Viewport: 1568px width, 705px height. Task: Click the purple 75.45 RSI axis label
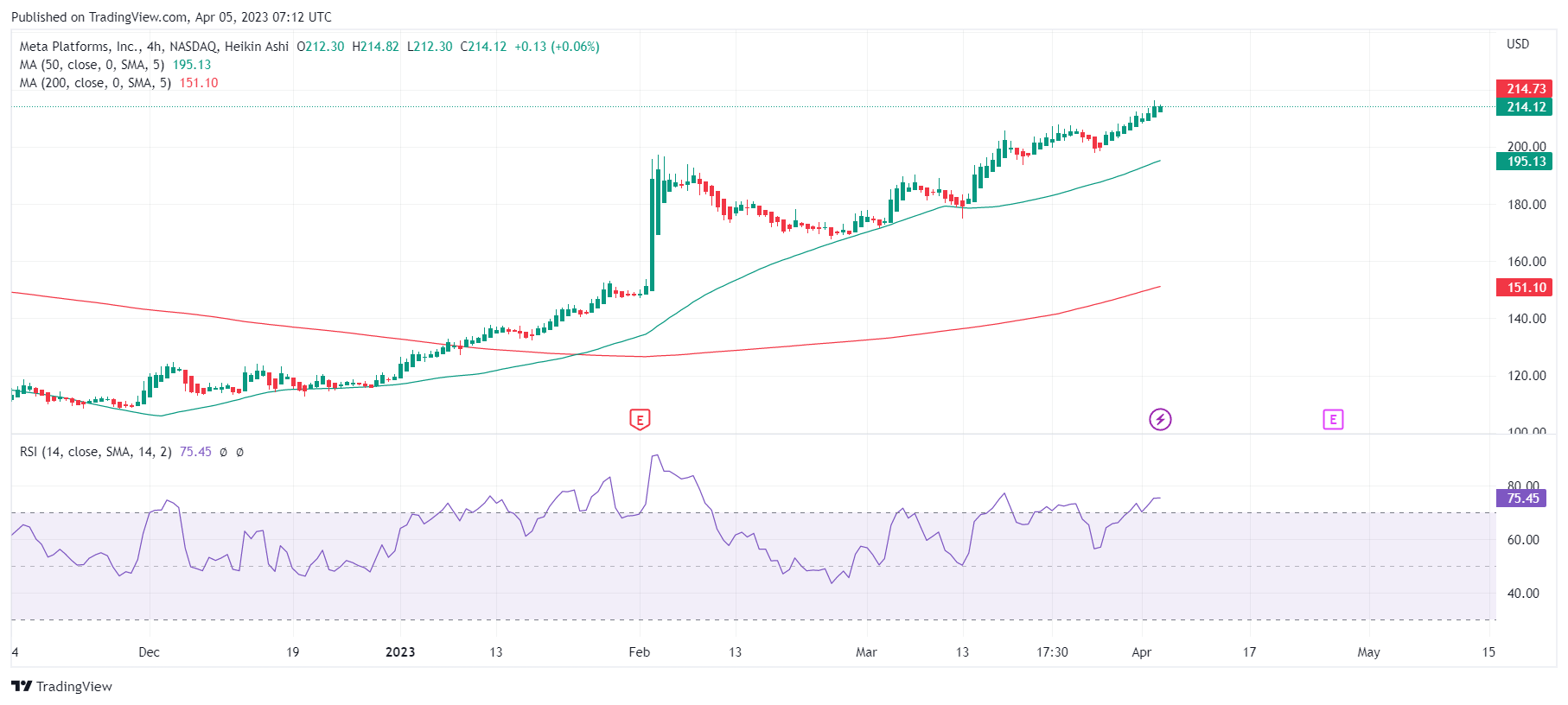pyautogui.click(x=1520, y=499)
